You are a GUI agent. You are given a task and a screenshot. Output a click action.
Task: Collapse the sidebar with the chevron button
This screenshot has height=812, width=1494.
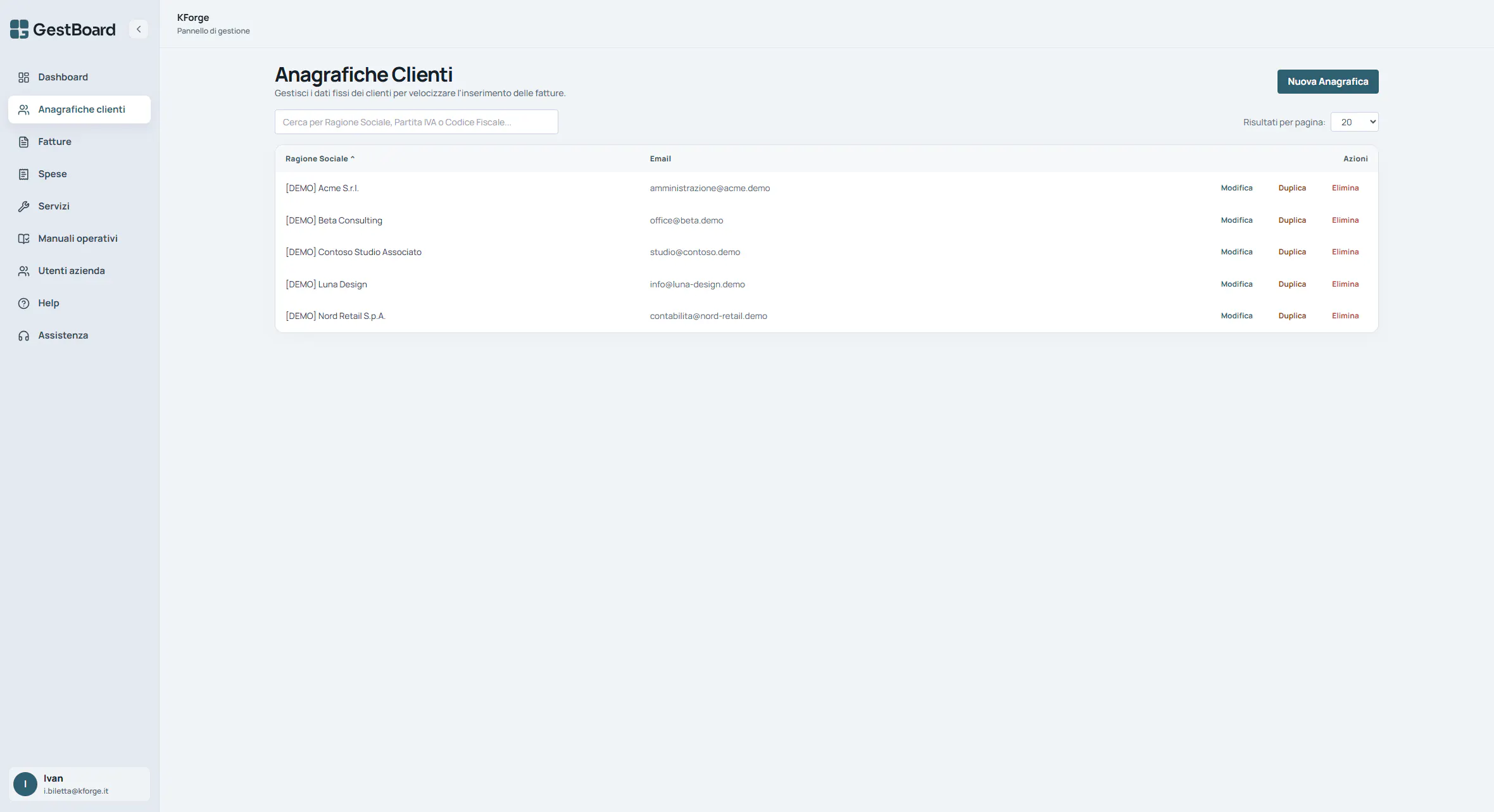[139, 29]
